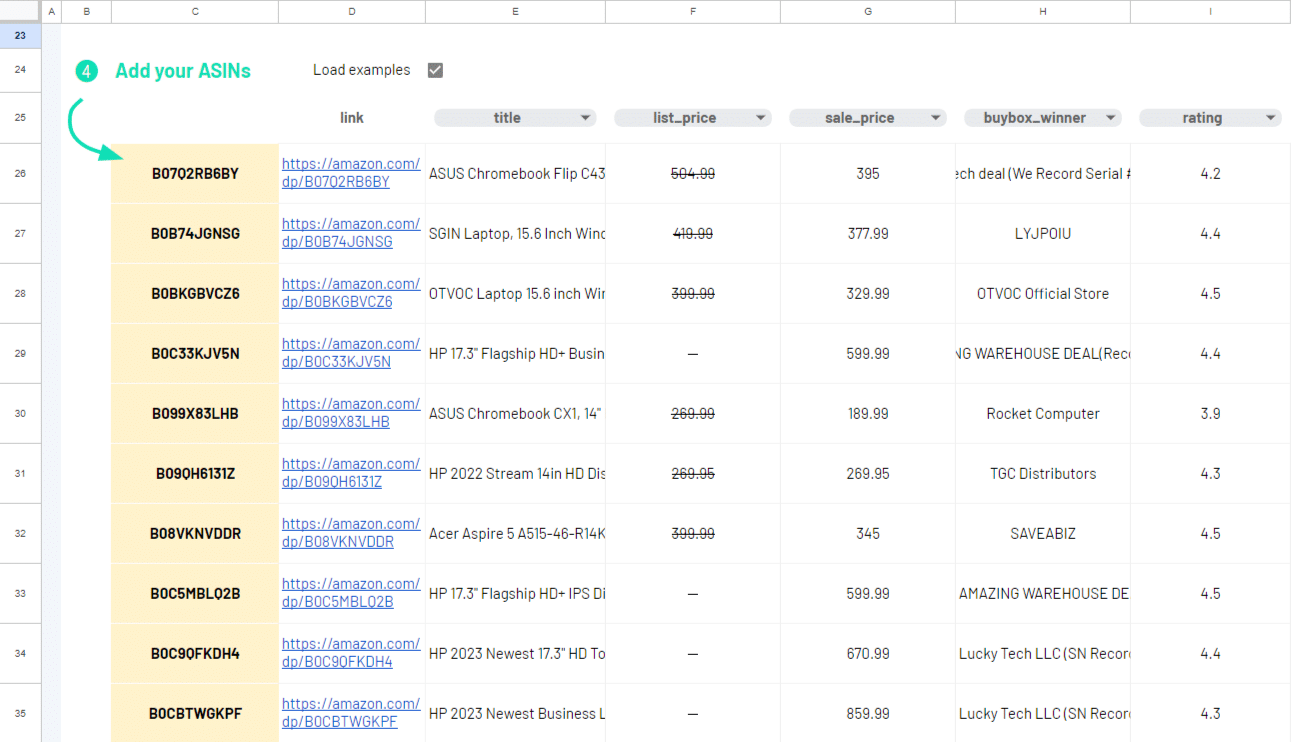Click the OTVOC Official Store cell
Screen dimensions: 1291x742
pos(1043,294)
